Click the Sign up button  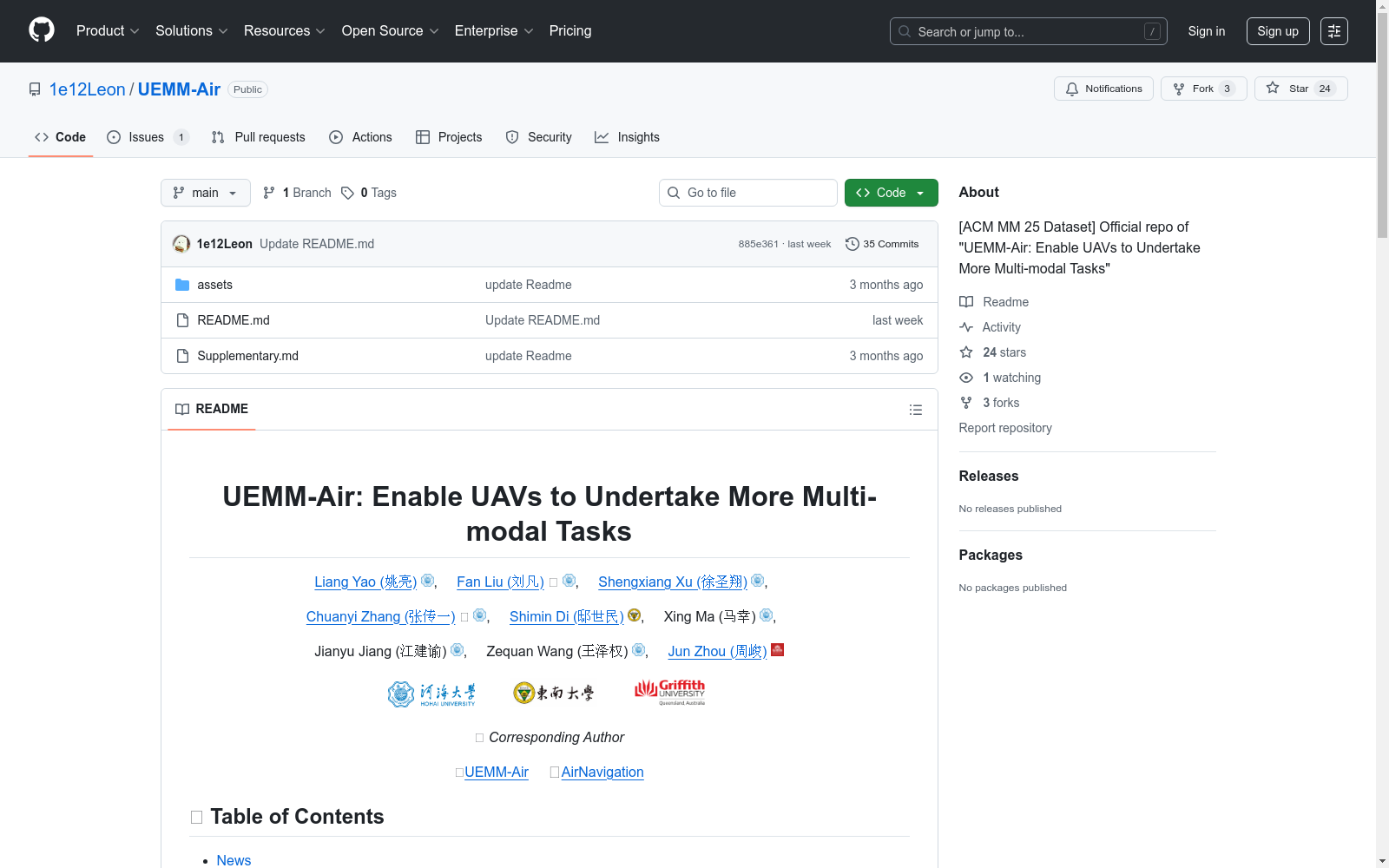pos(1278,31)
